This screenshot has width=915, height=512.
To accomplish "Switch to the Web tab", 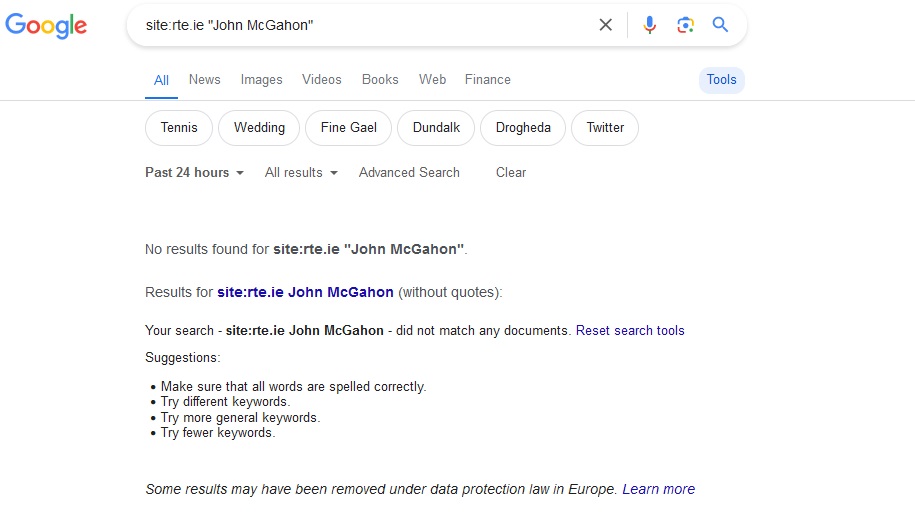I will coord(432,79).
